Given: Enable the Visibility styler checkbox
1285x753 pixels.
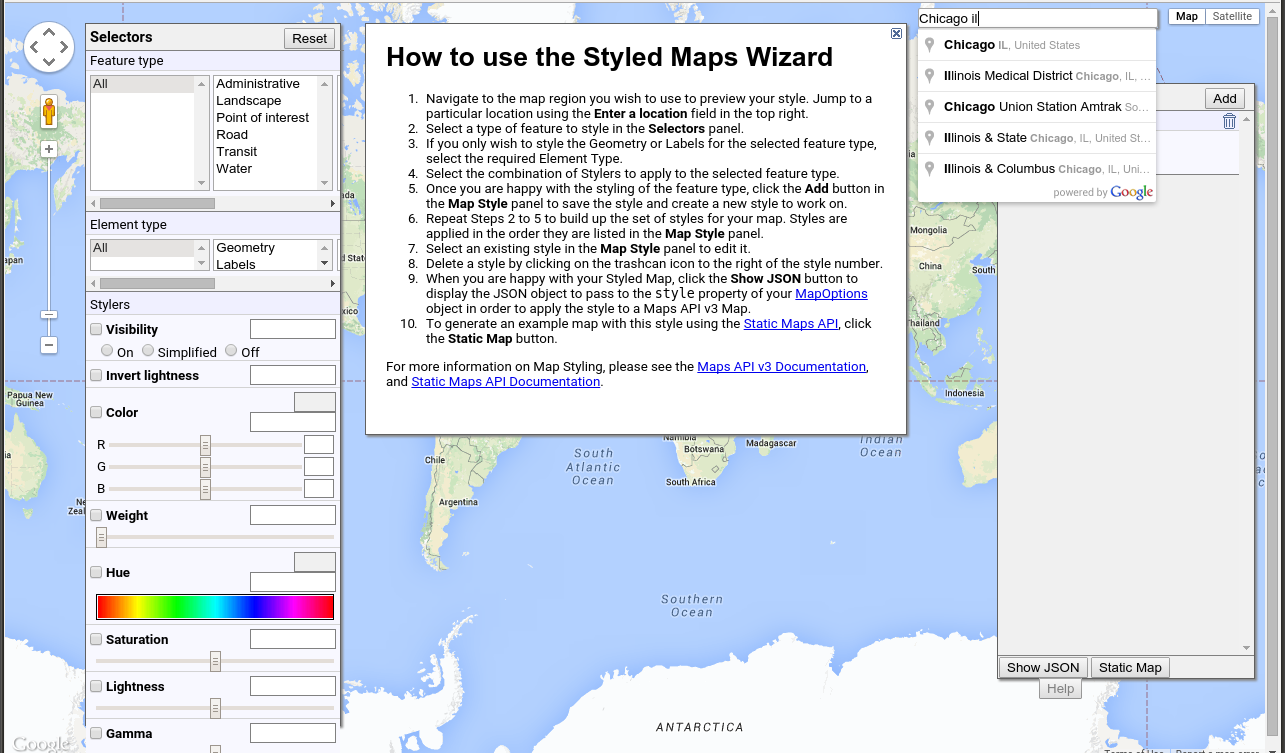Looking at the screenshot, I should click(x=96, y=329).
